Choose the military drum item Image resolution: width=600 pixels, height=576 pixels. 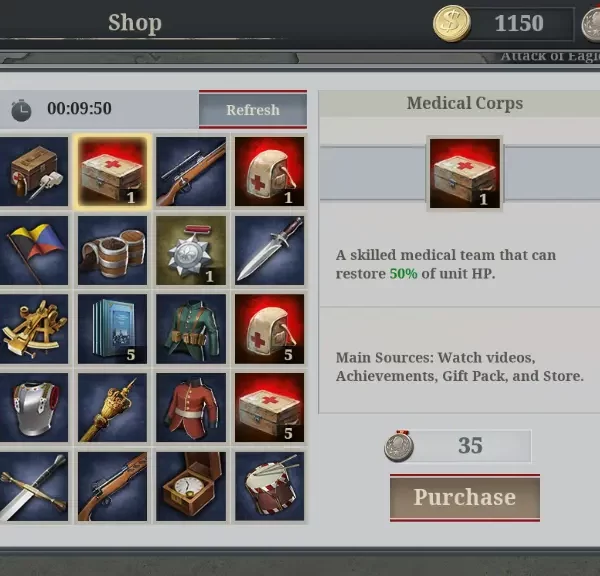(270, 486)
